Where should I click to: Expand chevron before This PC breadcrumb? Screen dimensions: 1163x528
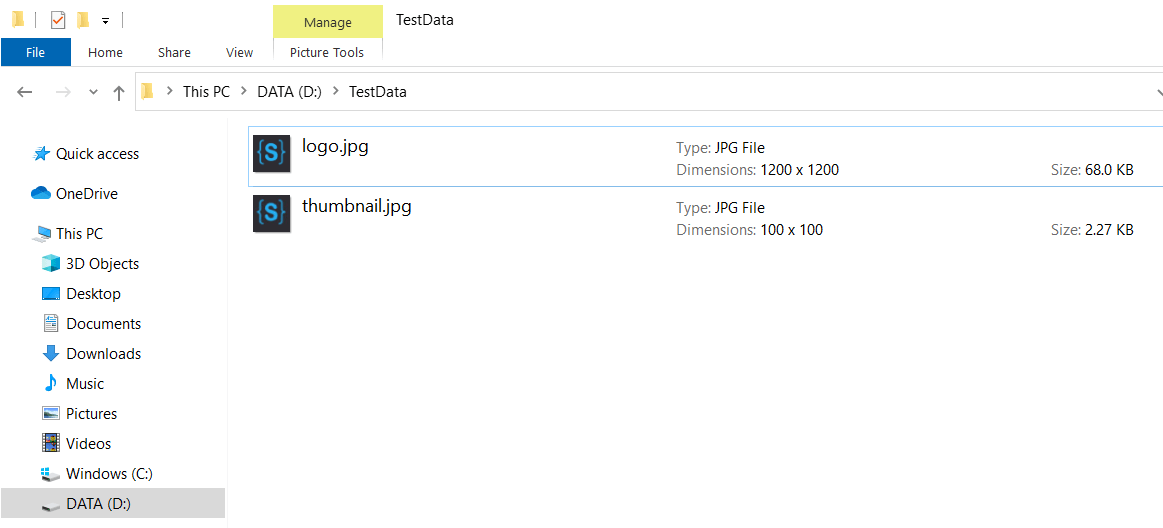click(170, 92)
